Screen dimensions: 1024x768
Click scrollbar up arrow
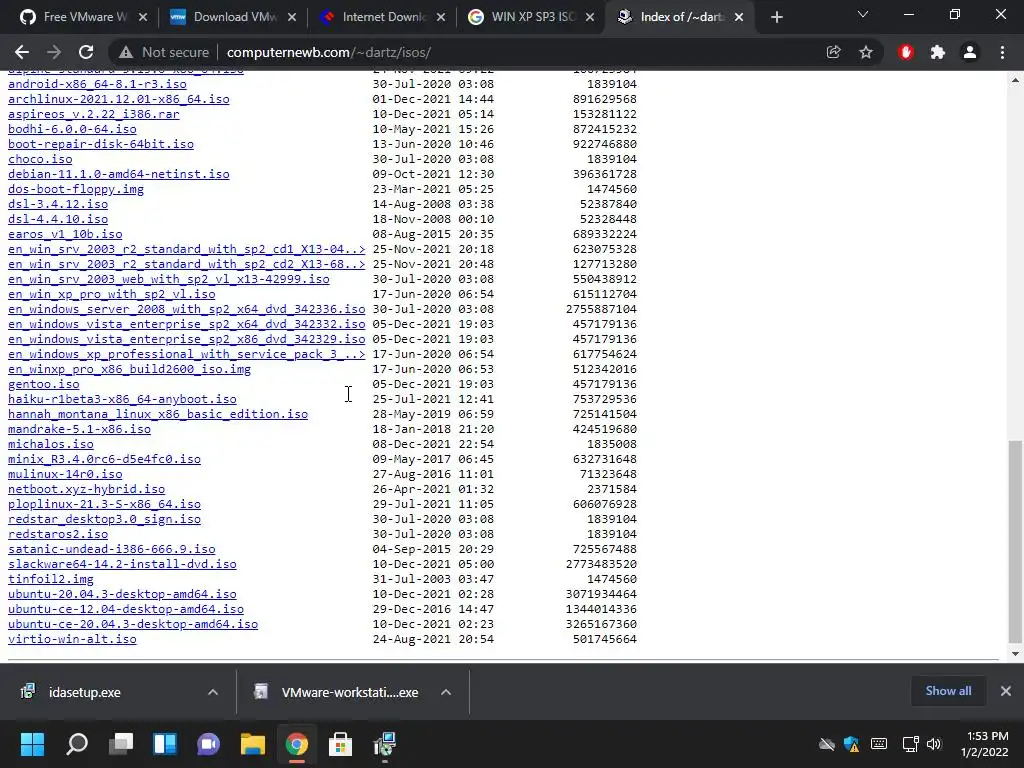1015,80
